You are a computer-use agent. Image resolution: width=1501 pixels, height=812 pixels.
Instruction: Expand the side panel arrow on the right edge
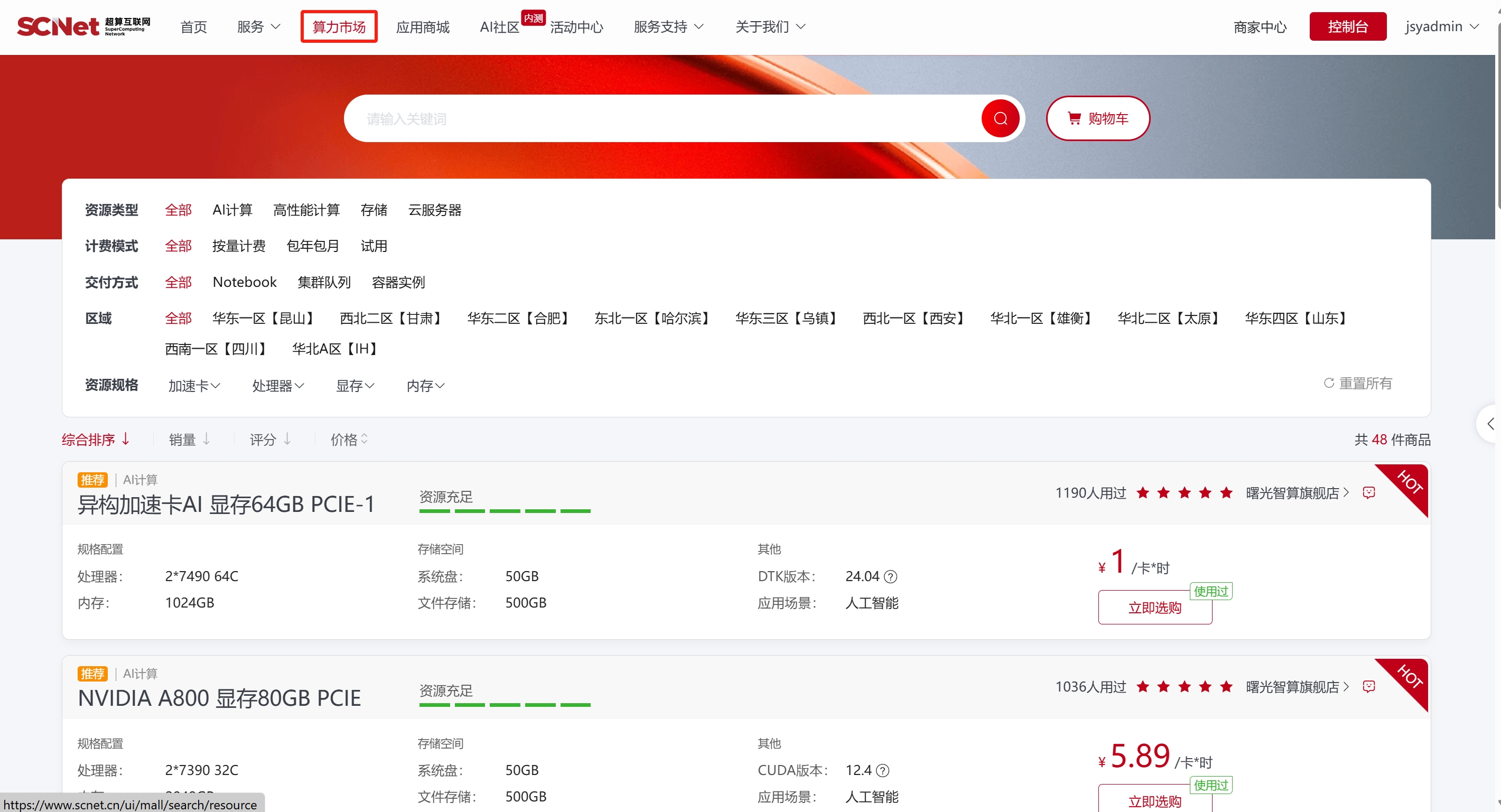point(1490,424)
